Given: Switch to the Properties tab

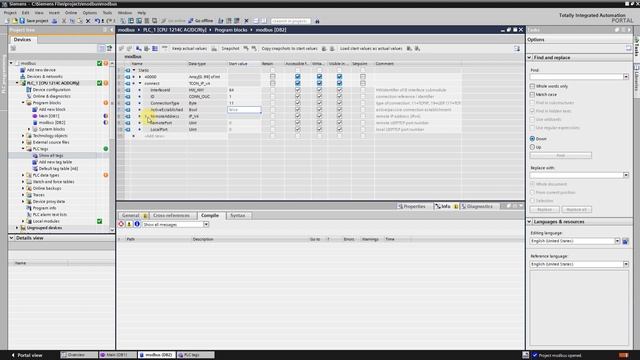Looking at the screenshot, I should point(411,207).
